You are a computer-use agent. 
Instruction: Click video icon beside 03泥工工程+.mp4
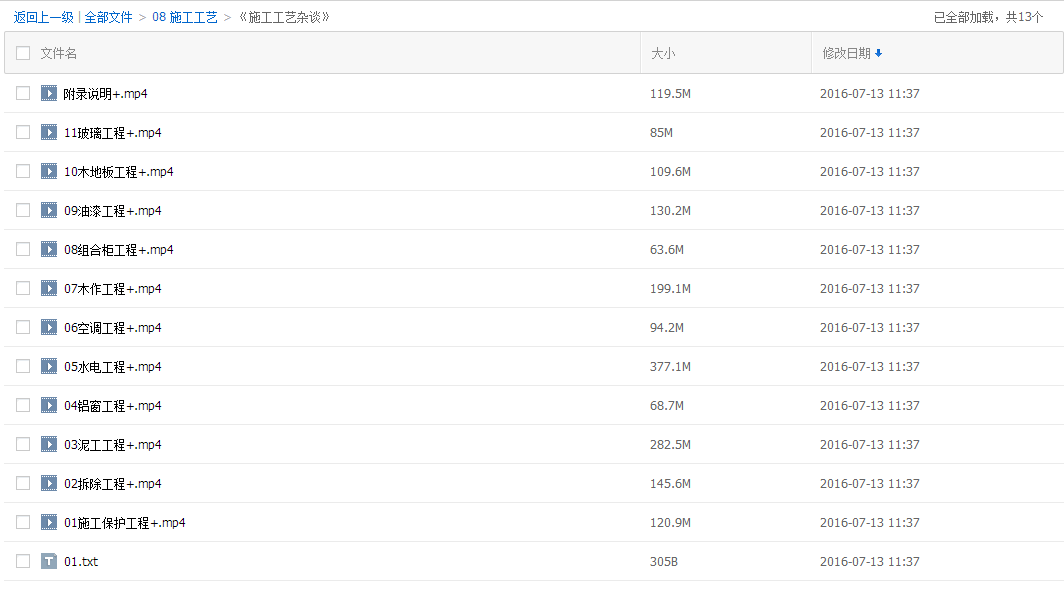pyautogui.click(x=49, y=445)
